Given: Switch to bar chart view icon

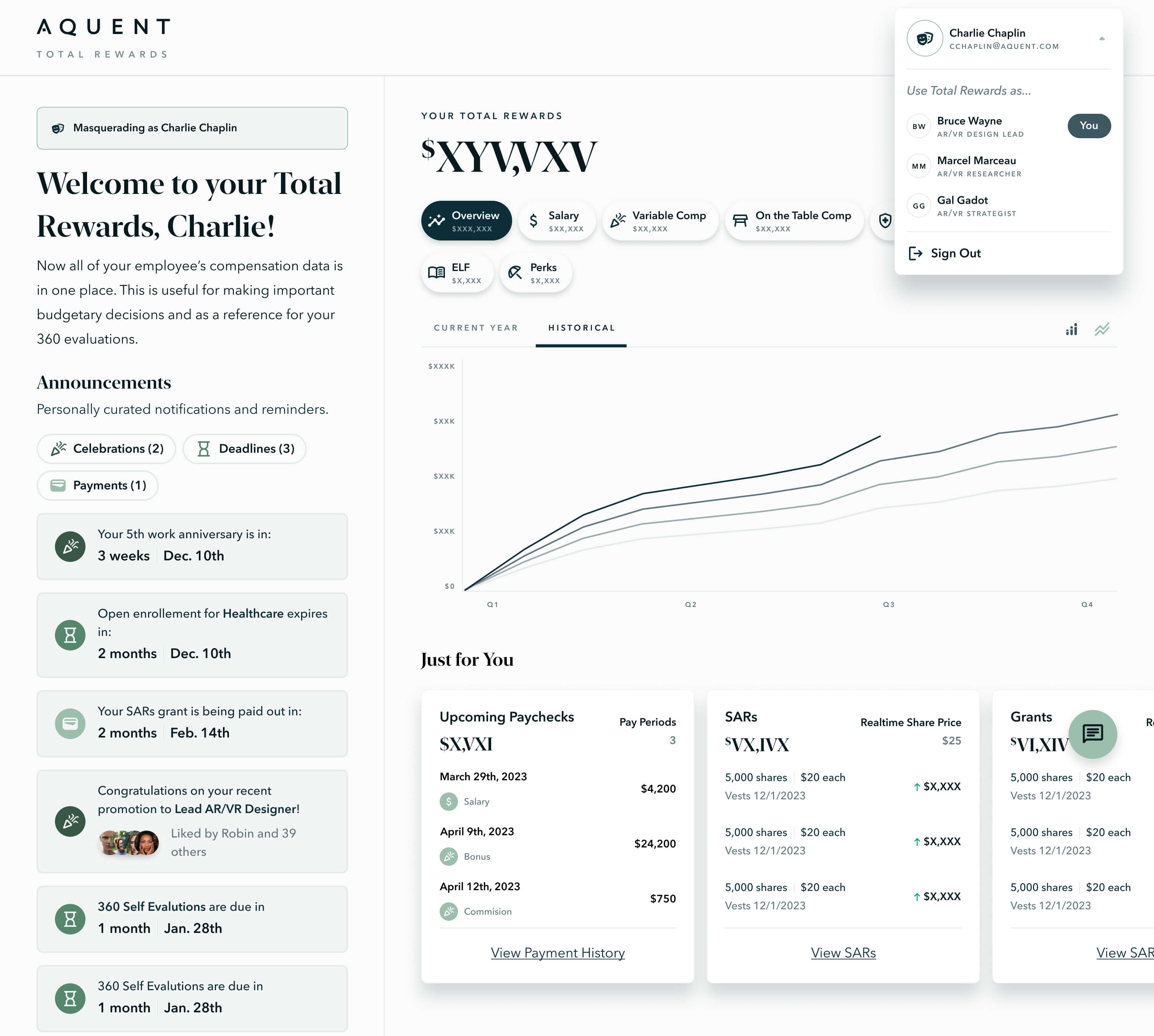Looking at the screenshot, I should click(x=1072, y=329).
